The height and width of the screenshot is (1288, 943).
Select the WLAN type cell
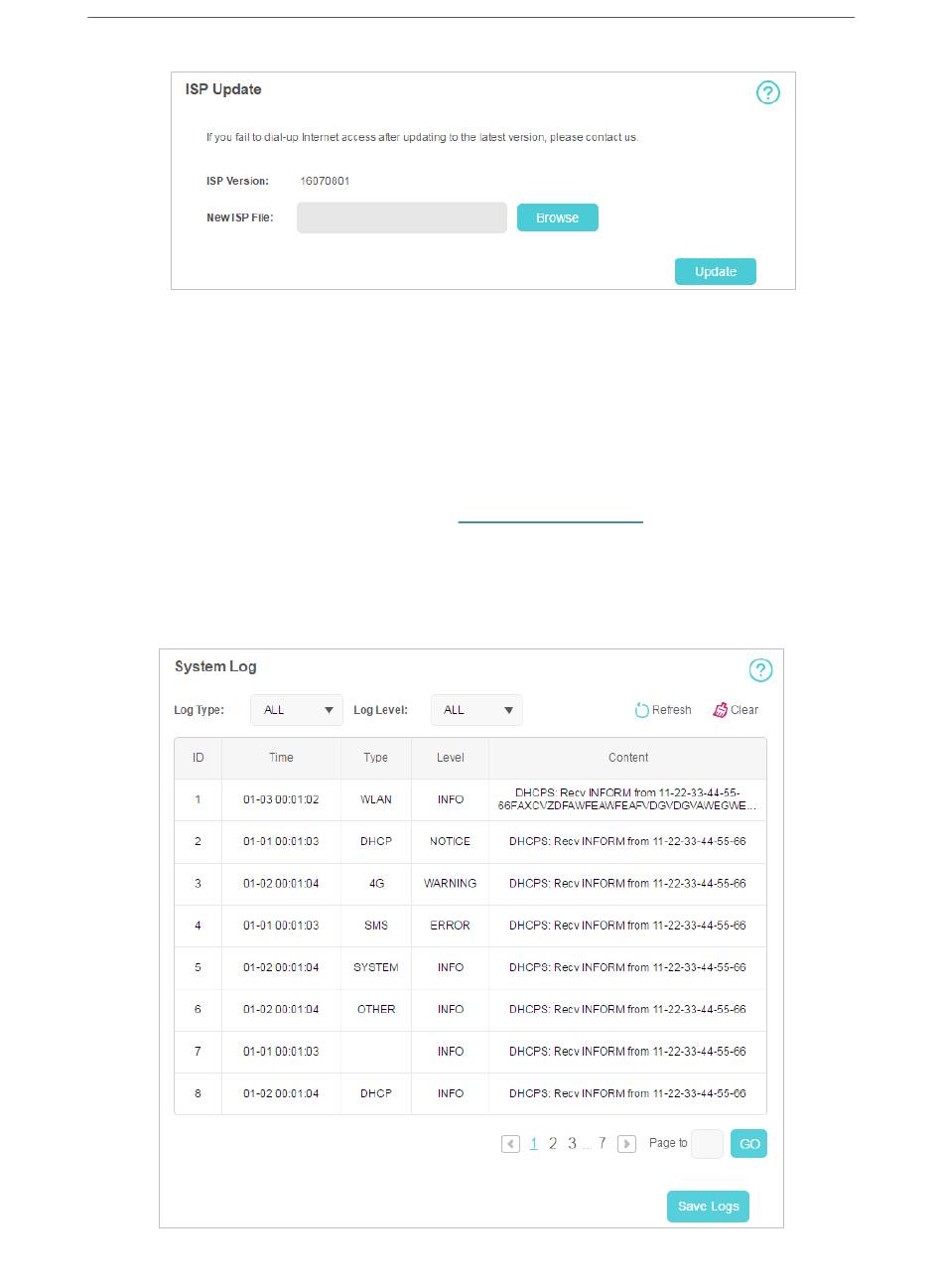[x=376, y=799]
